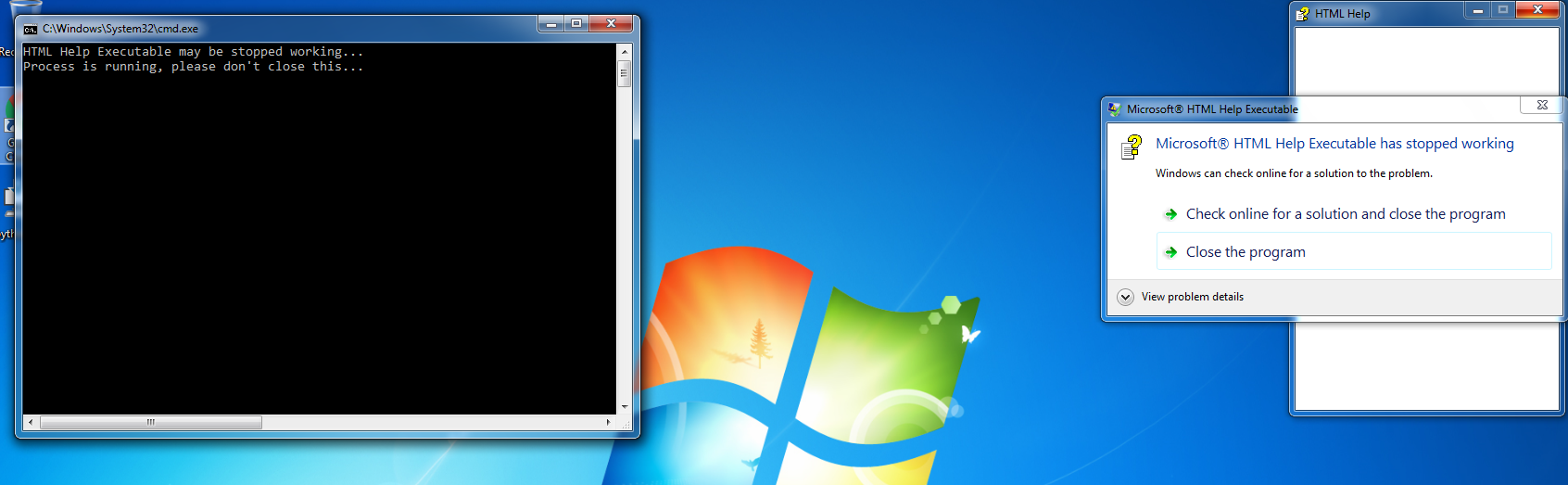
Task: Click the HTML Help window title icon
Action: [1302, 14]
